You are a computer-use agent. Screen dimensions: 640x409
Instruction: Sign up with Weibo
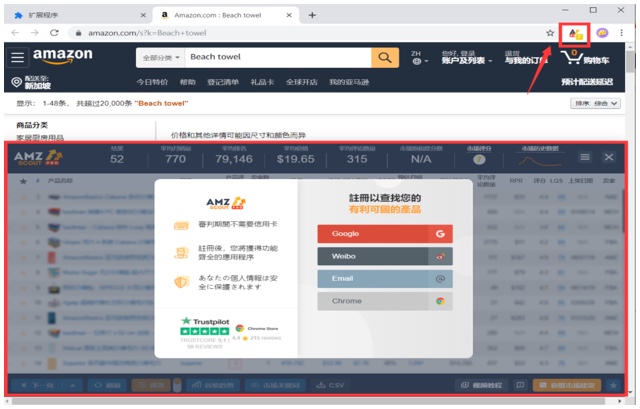pos(385,256)
